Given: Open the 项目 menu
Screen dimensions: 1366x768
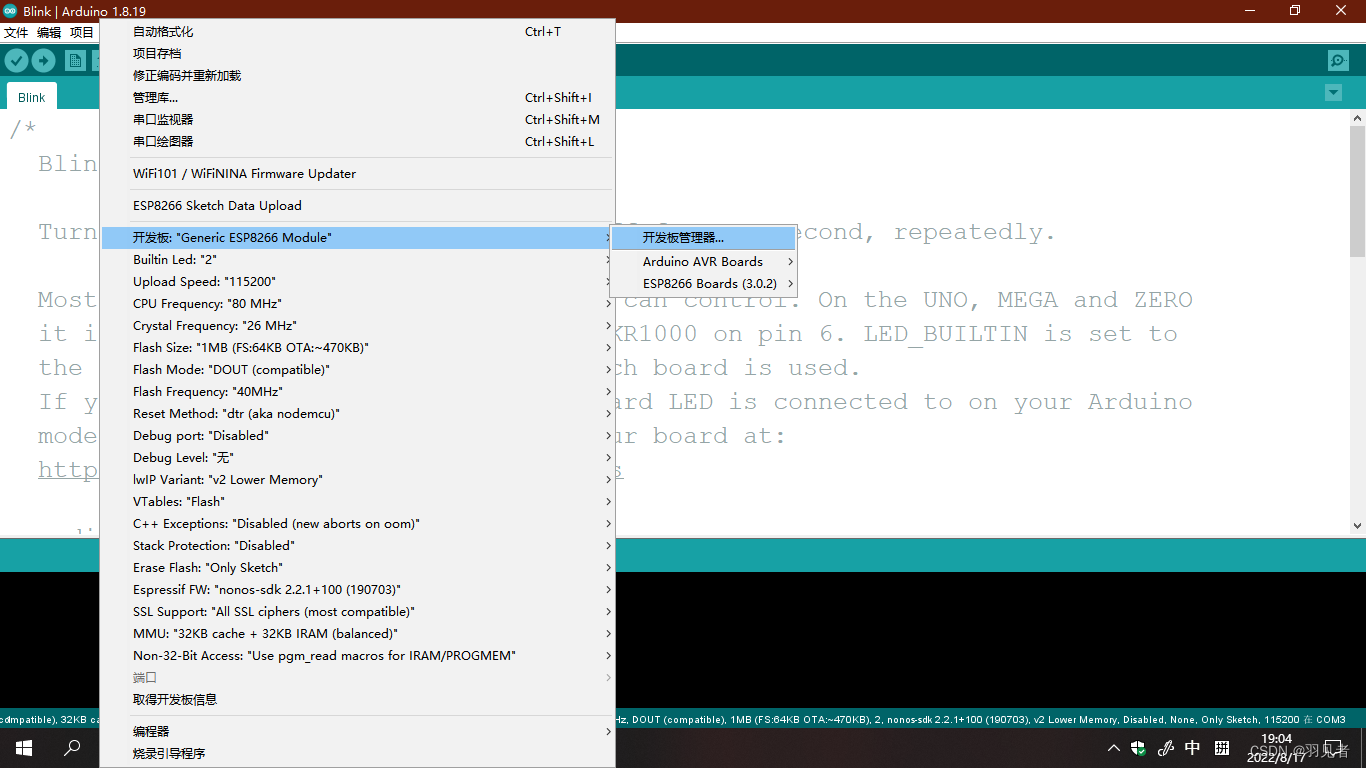Looking at the screenshot, I should pos(82,33).
